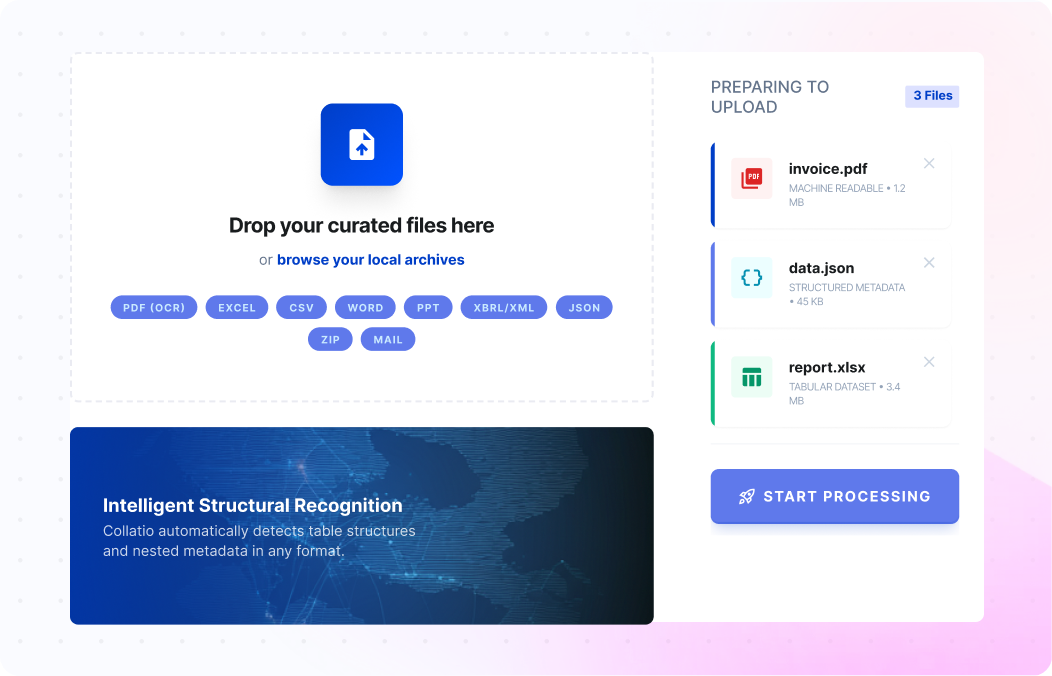Viewport: 1052px width, 676px height.
Task: Select the MAIL format tag
Action: pyautogui.click(x=388, y=339)
